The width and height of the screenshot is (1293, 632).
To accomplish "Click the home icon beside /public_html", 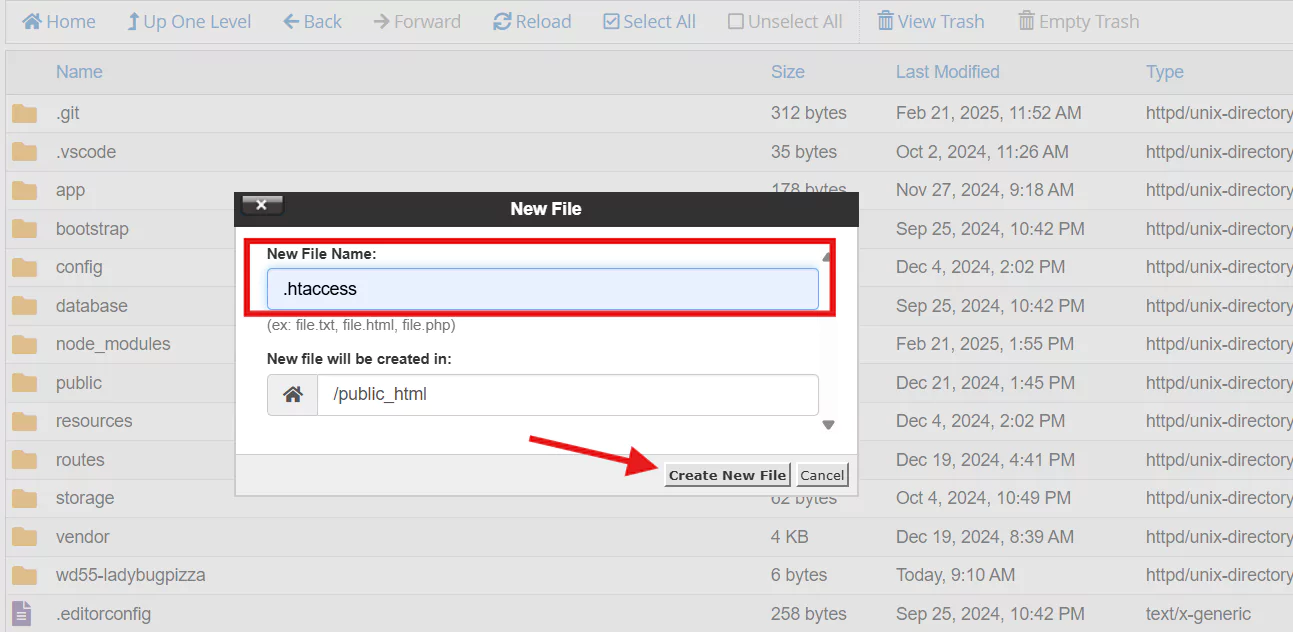I will [293, 395].
